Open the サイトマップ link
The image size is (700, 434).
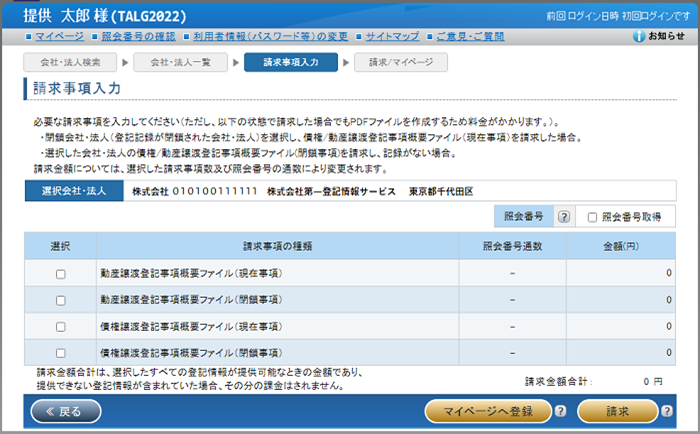coord(392,36)
